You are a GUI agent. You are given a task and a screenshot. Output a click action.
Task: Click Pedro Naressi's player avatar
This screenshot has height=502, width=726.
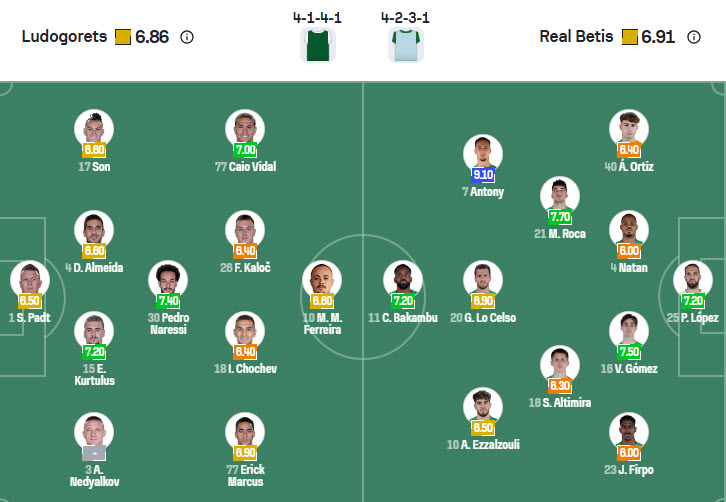[168, 279]
